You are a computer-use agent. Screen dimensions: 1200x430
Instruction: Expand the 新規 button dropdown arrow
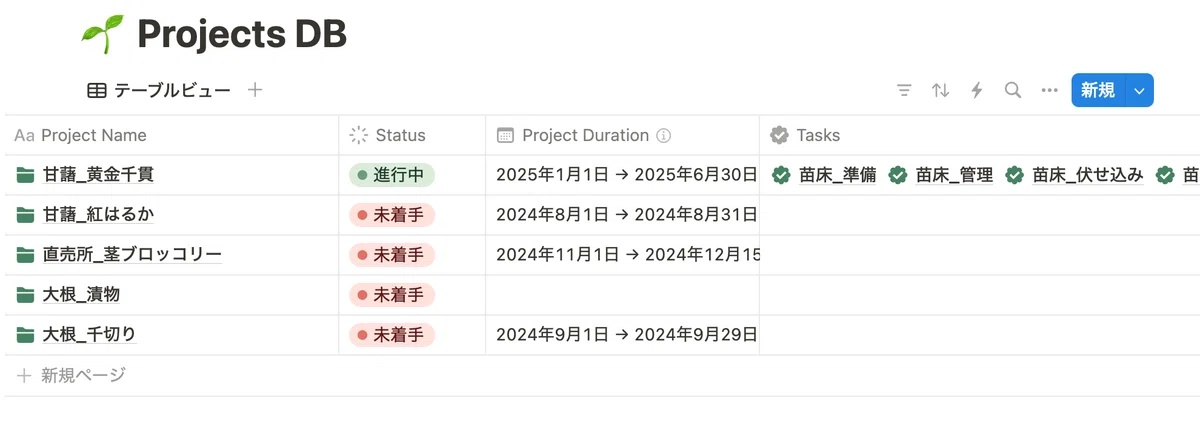coord(1140,90)
